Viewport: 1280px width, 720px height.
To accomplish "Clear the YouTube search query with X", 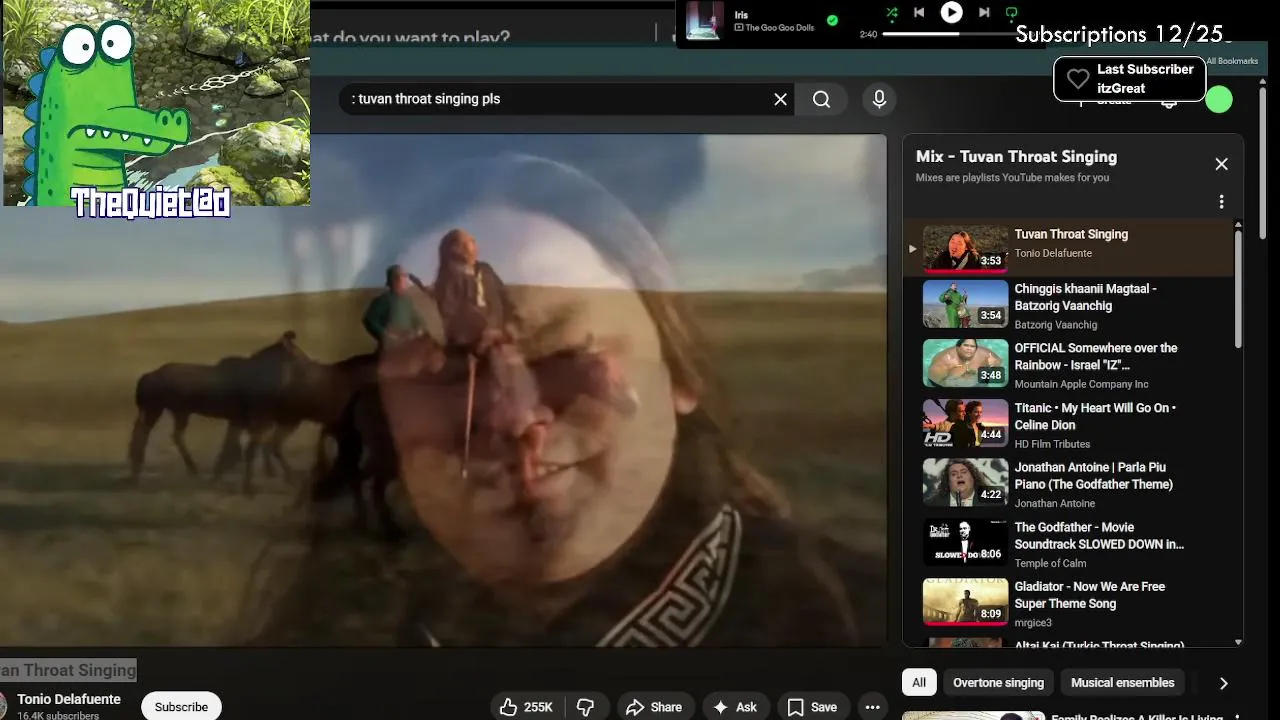I will tap(781, 99).
